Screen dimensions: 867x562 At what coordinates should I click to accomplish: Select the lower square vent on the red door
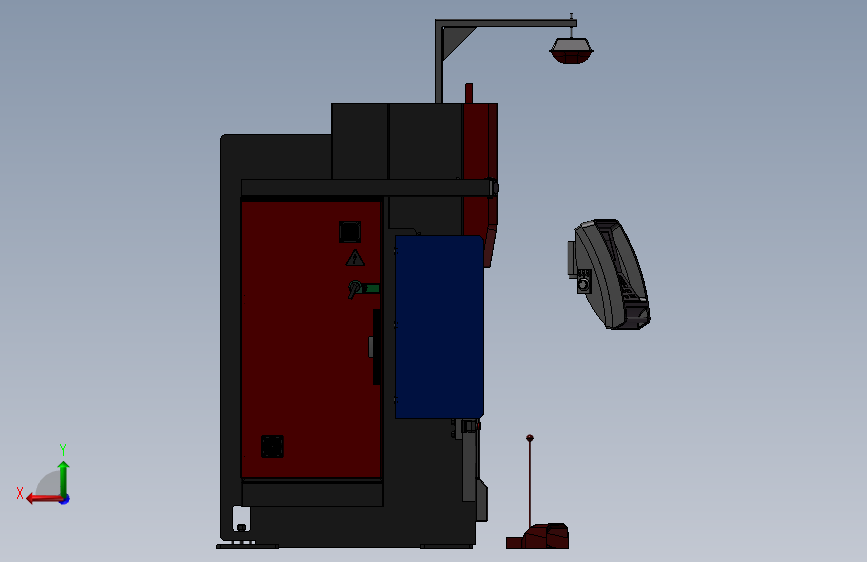pos(272,446)
